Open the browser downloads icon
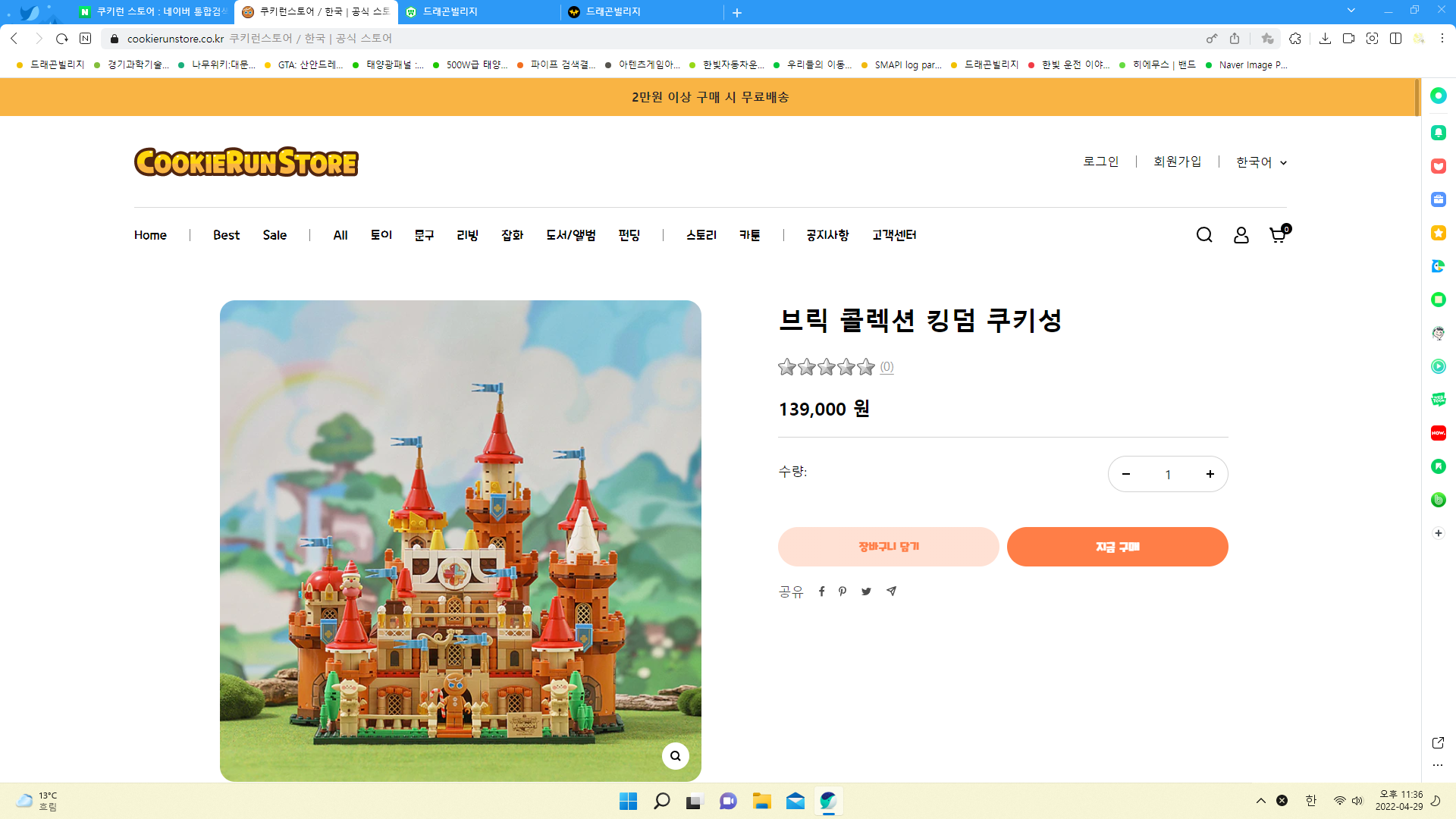 click(x=1325, y=39)
